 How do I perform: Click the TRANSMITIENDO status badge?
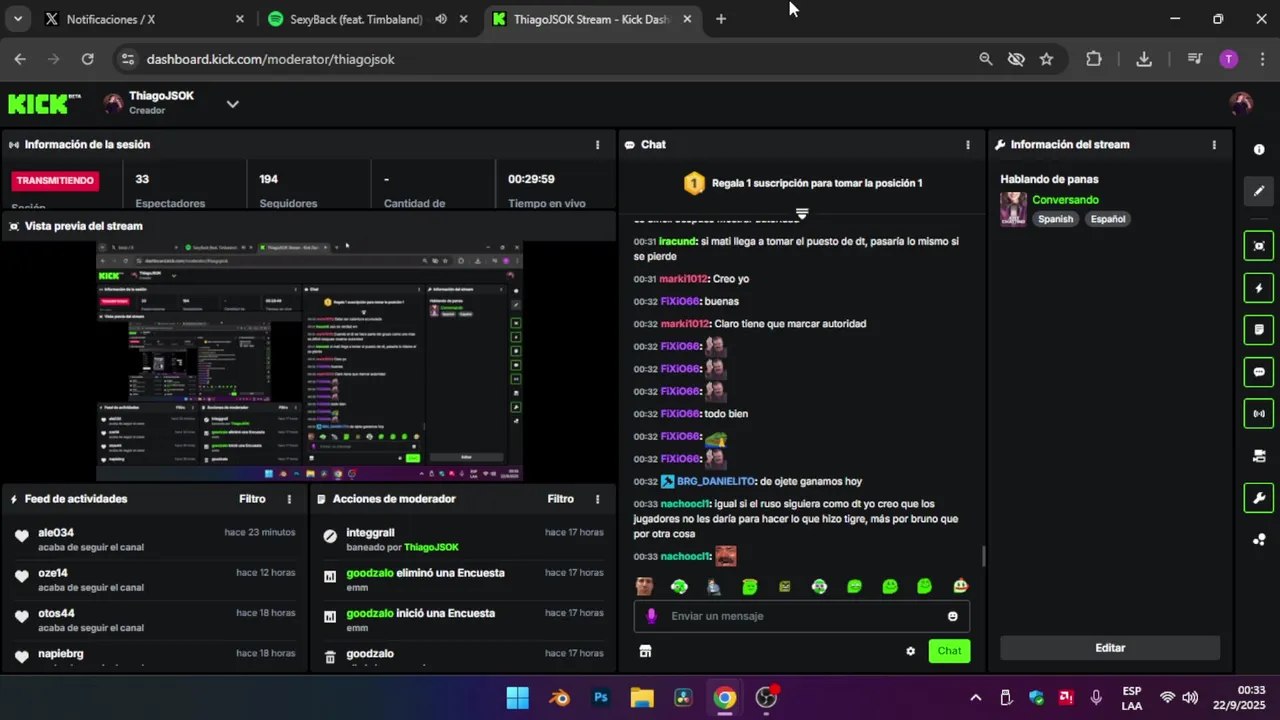pos(55,181)
